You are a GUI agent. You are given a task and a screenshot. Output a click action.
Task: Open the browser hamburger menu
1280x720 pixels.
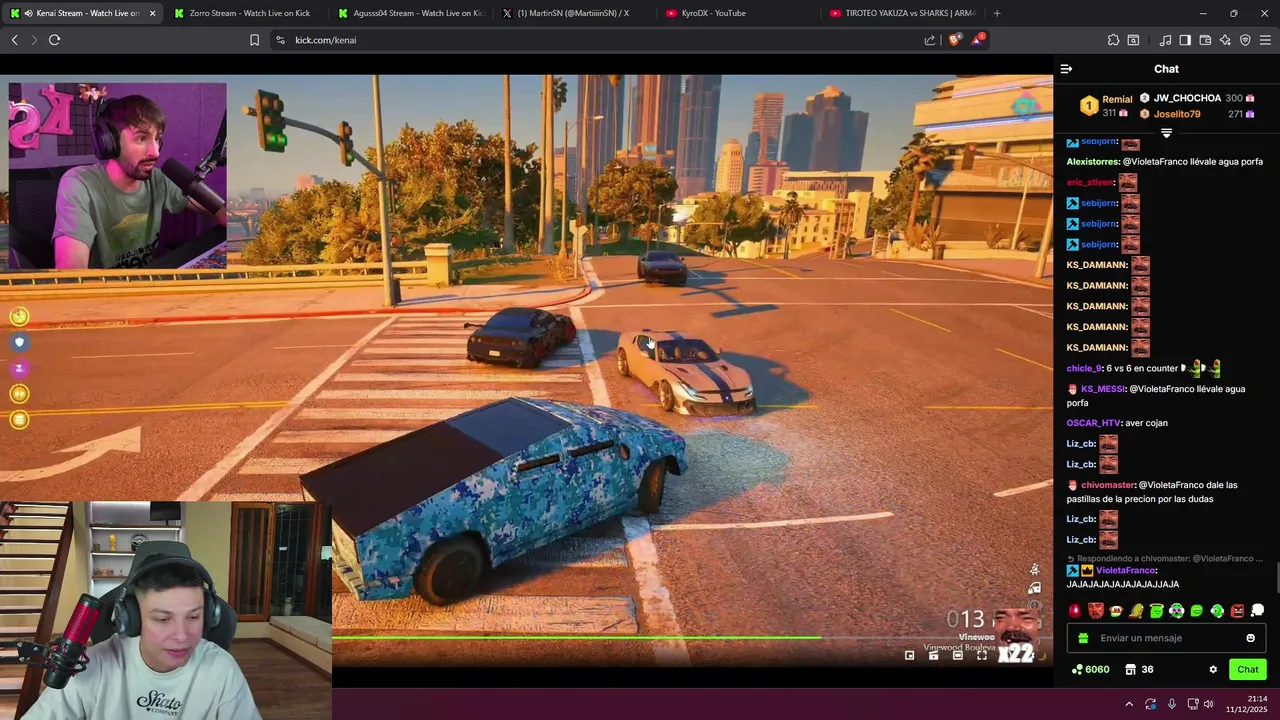click(1265, 40)
